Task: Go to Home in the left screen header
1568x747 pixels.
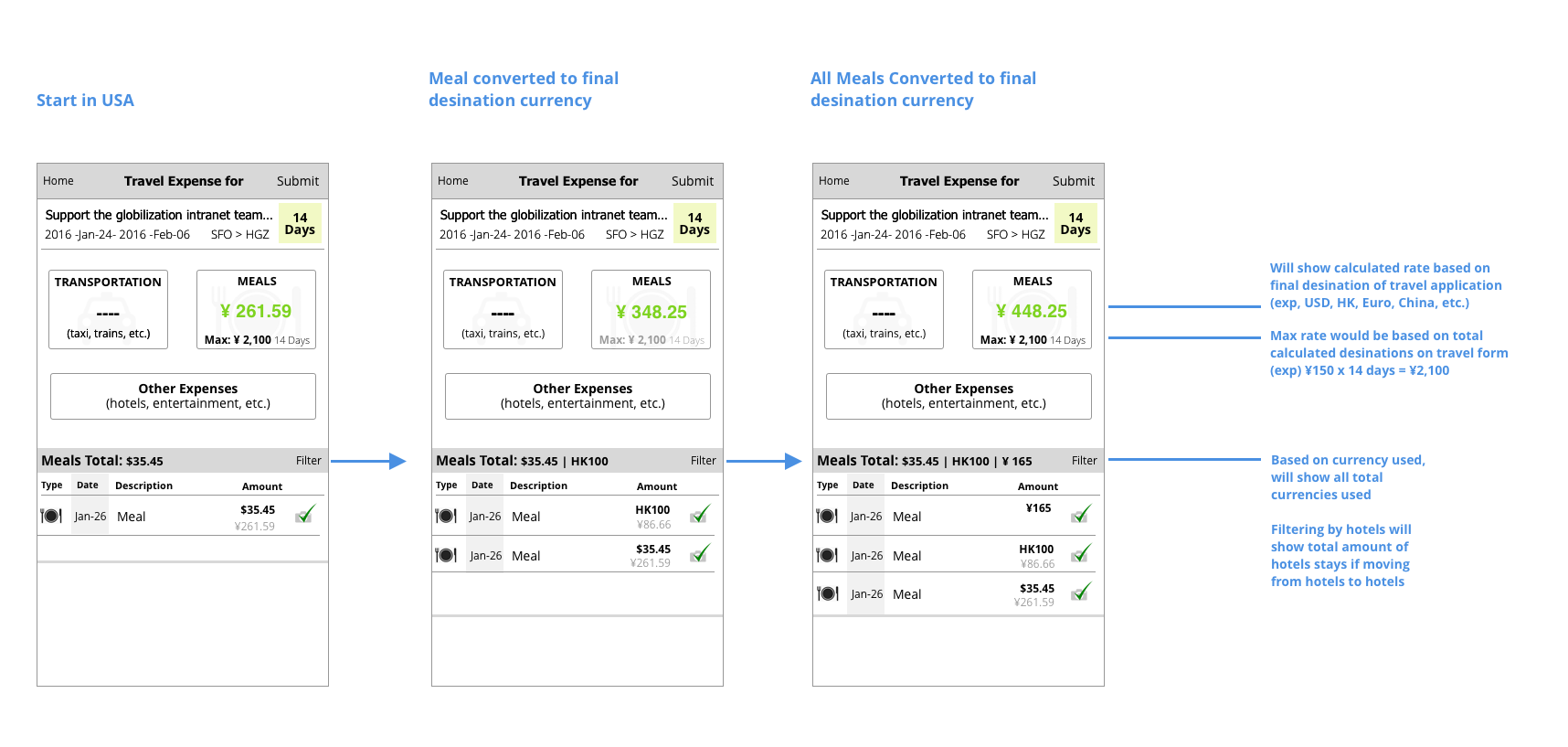Action: 58,181
